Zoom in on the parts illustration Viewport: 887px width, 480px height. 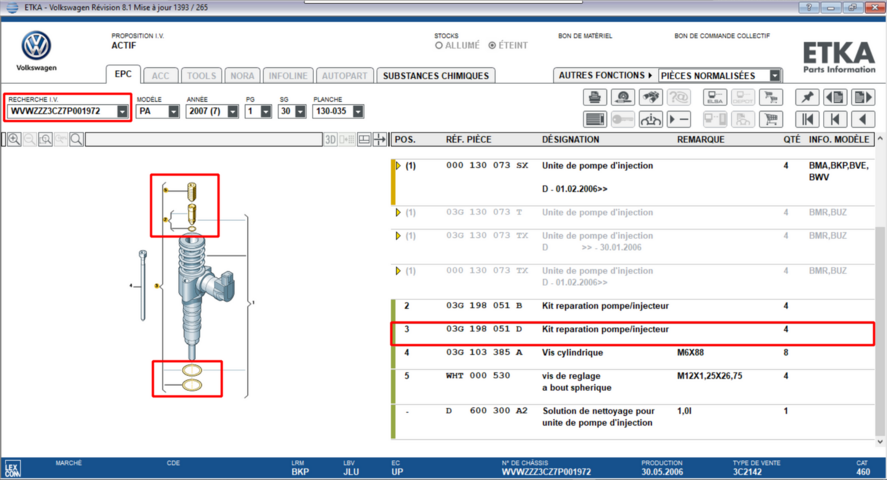pyautogui.click(x=14, y=139)
